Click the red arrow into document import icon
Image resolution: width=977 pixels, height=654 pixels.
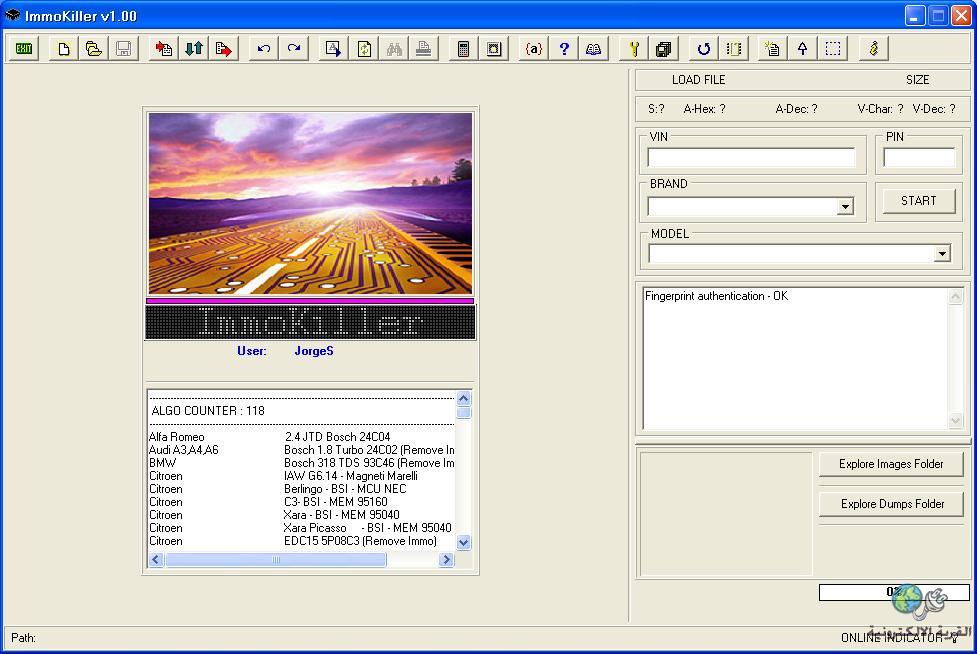pyautogui.click(x=164, y=49)
